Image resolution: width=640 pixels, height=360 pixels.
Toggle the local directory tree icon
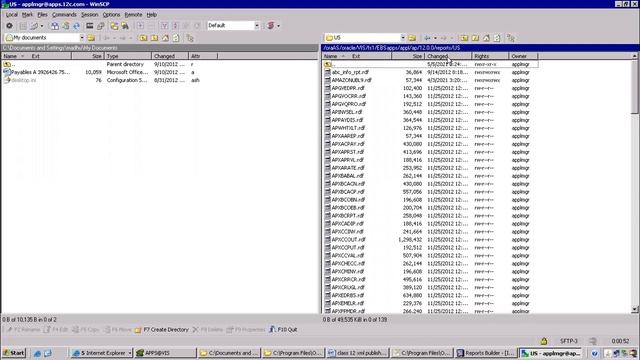(x=190, y=38)
